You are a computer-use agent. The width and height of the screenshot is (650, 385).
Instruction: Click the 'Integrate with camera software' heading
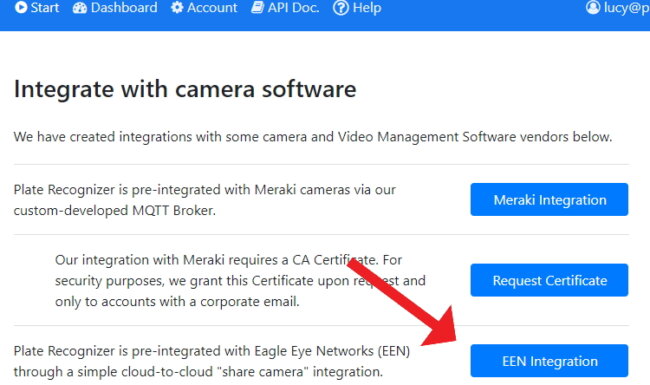[x=185, y=89]
